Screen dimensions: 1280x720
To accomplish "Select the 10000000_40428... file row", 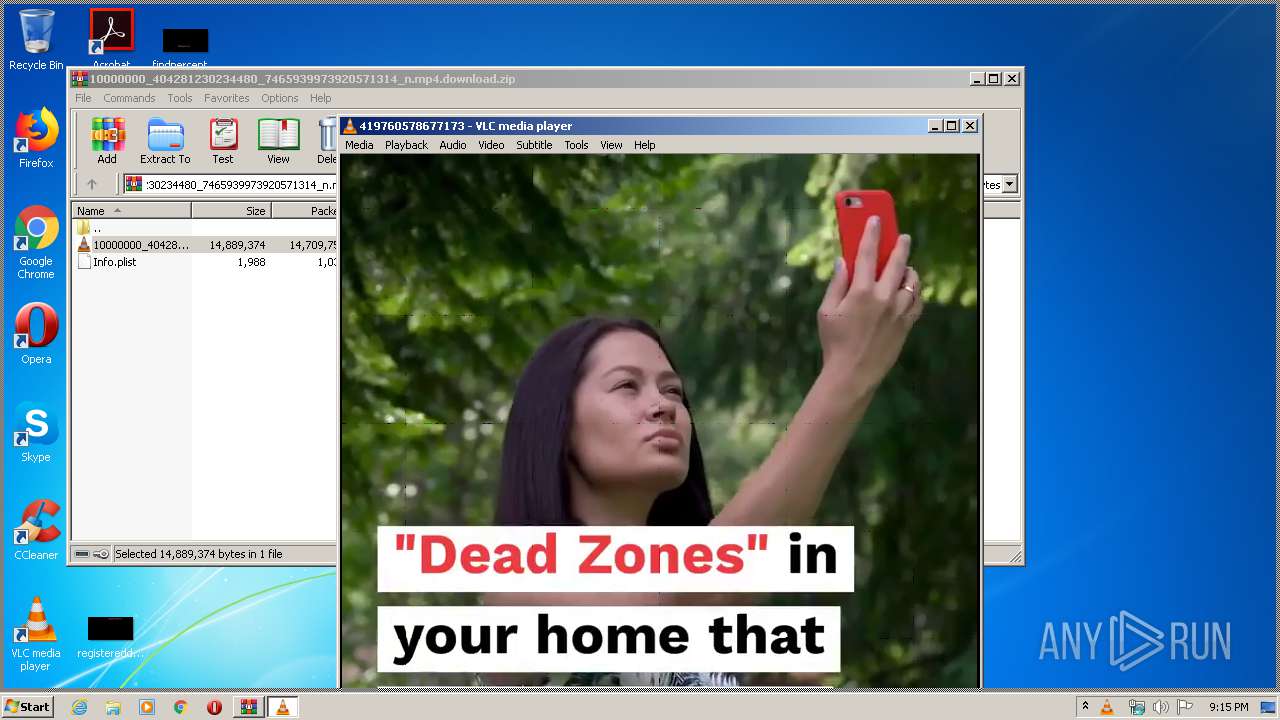I will pyautogui.click(x=205, y=245).
